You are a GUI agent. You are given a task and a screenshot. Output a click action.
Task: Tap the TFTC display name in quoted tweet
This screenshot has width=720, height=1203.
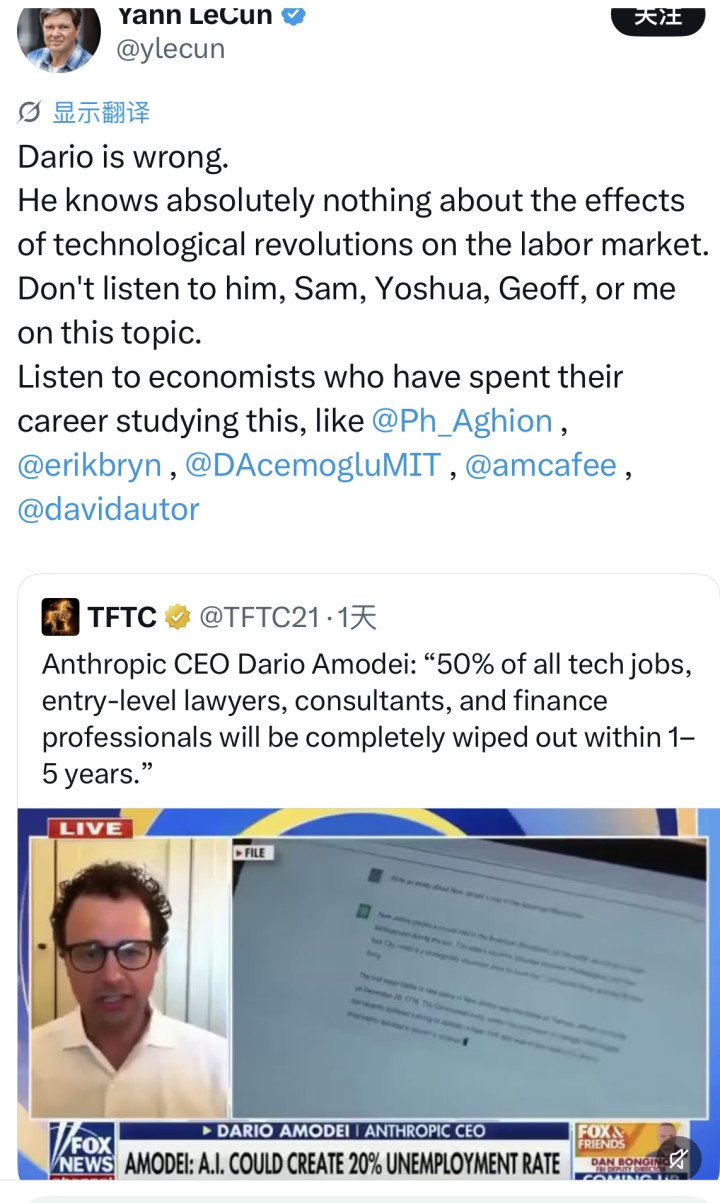point(122,617)
